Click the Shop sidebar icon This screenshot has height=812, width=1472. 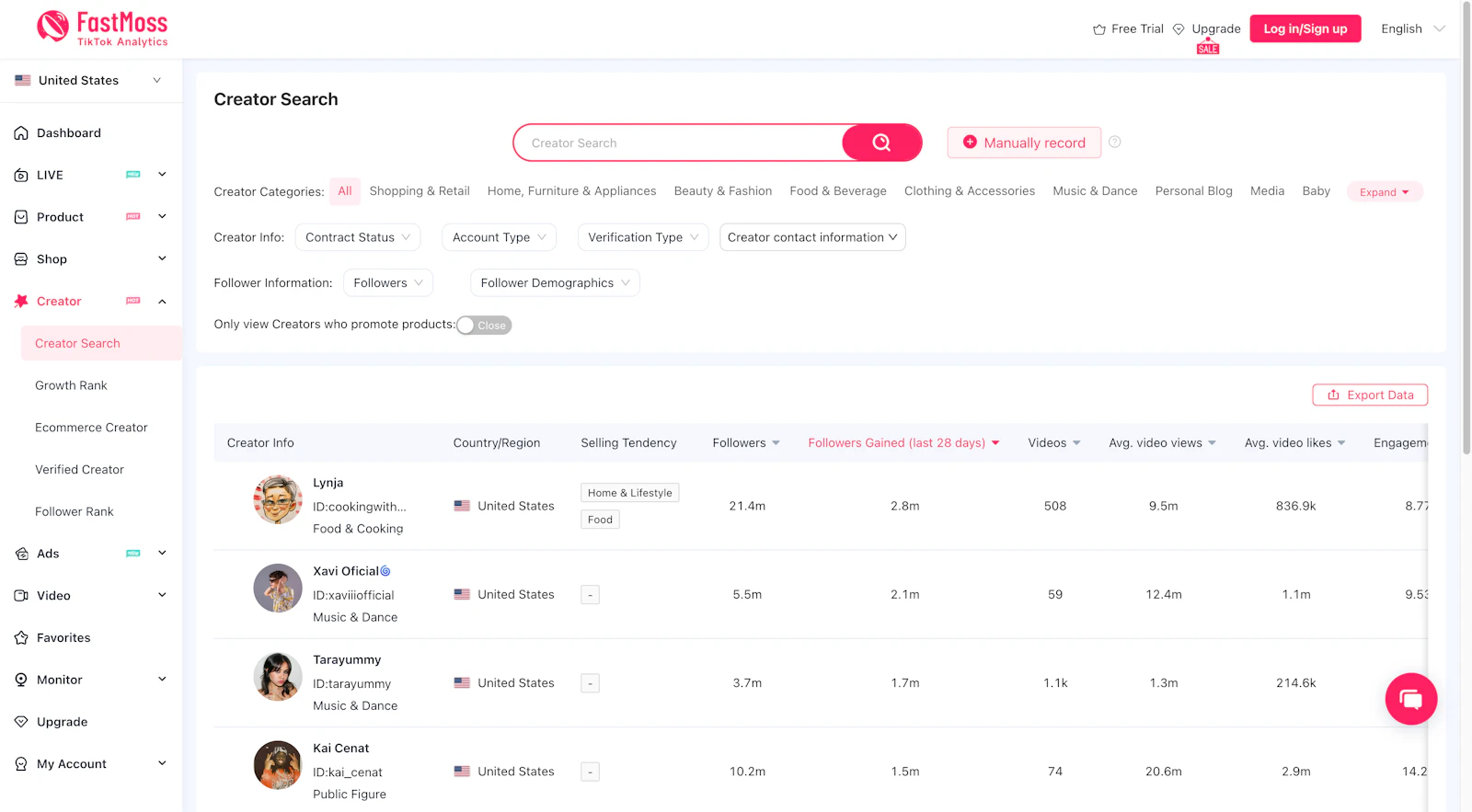pyautogui.click(x=21, y=259)
